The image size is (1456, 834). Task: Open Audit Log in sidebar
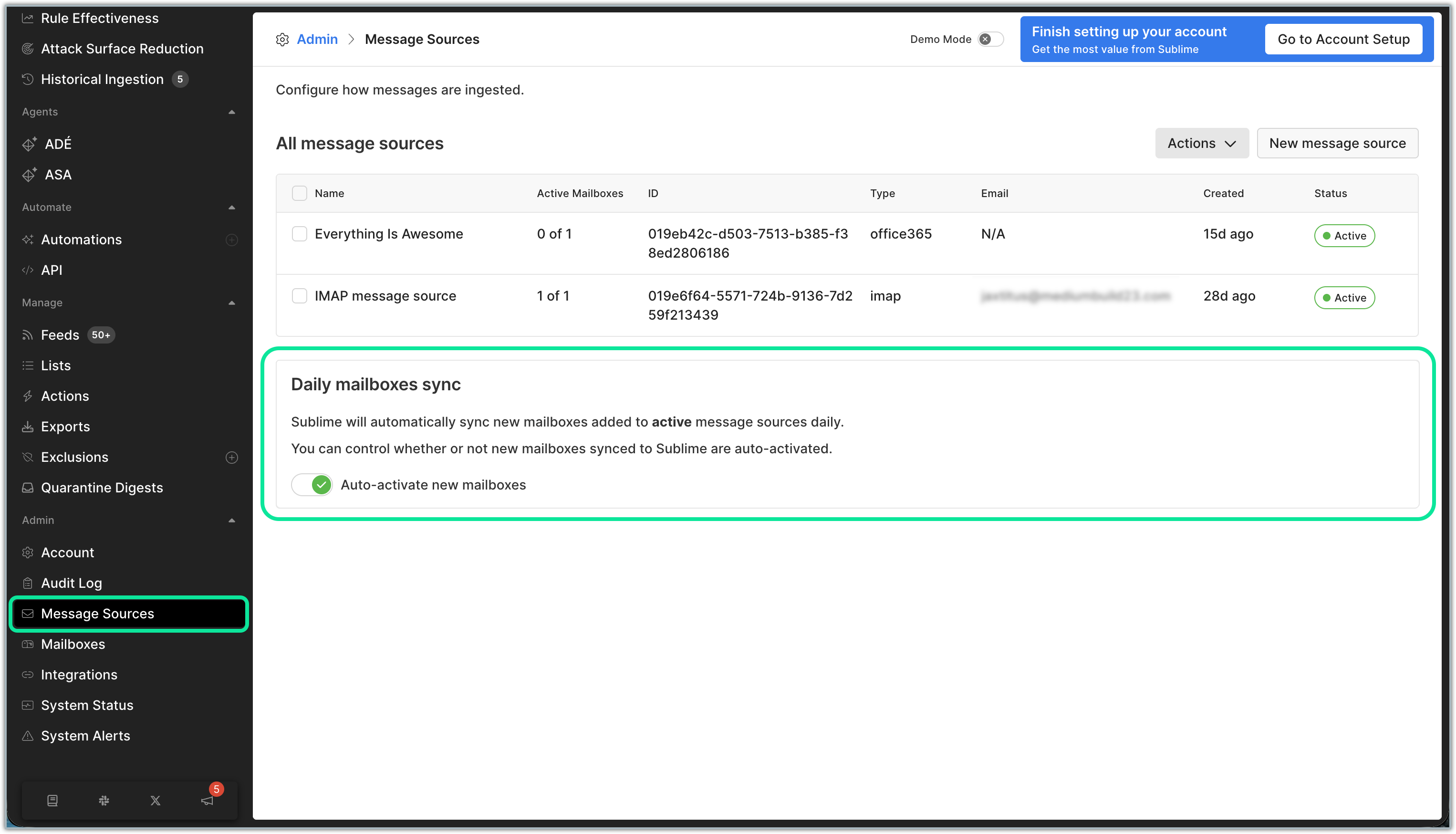click(72, 583)
